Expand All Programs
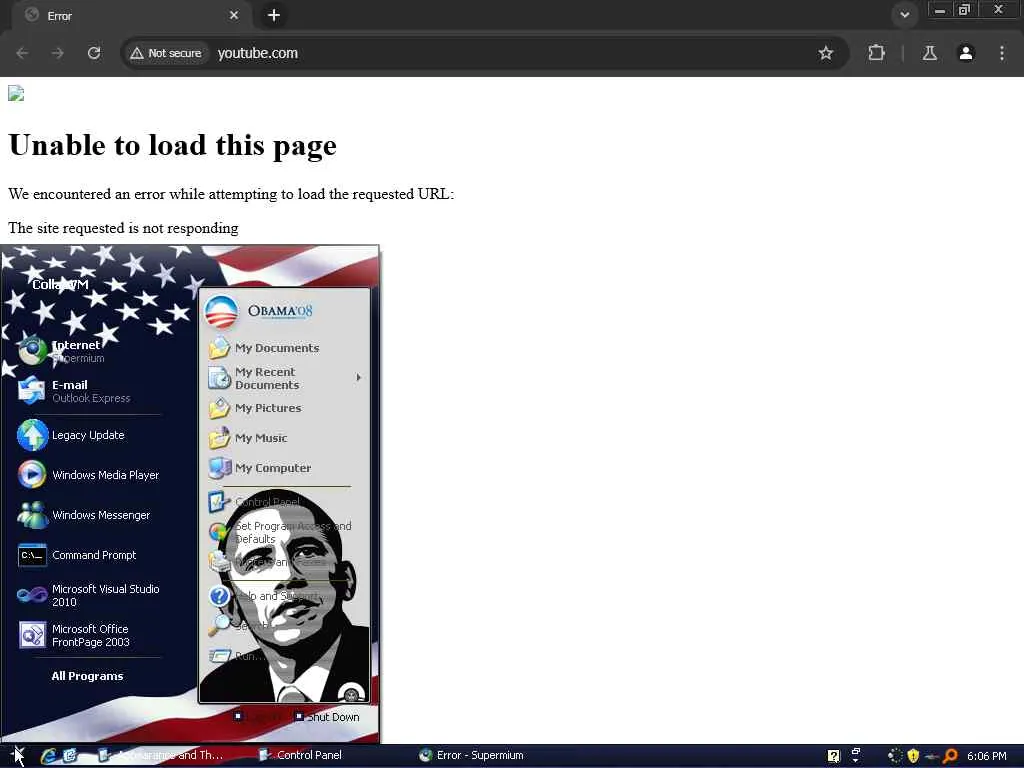The image size is (1024, 768). pos(88,676)
